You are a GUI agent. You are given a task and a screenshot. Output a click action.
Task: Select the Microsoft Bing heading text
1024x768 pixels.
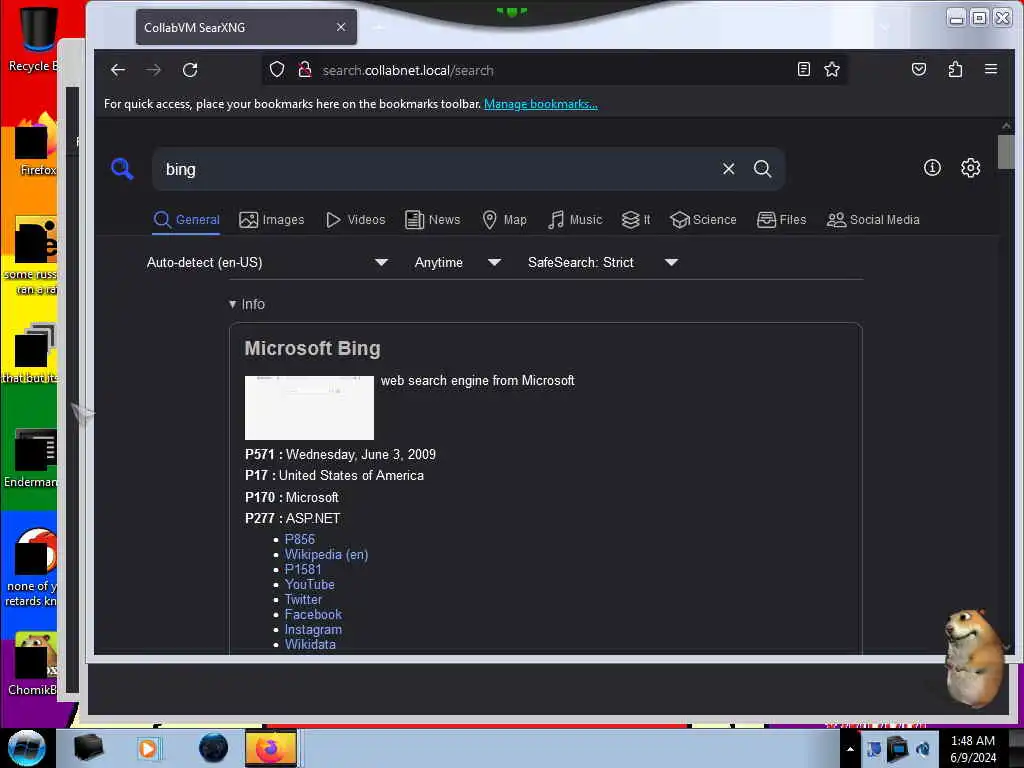[x=312, y=348]
